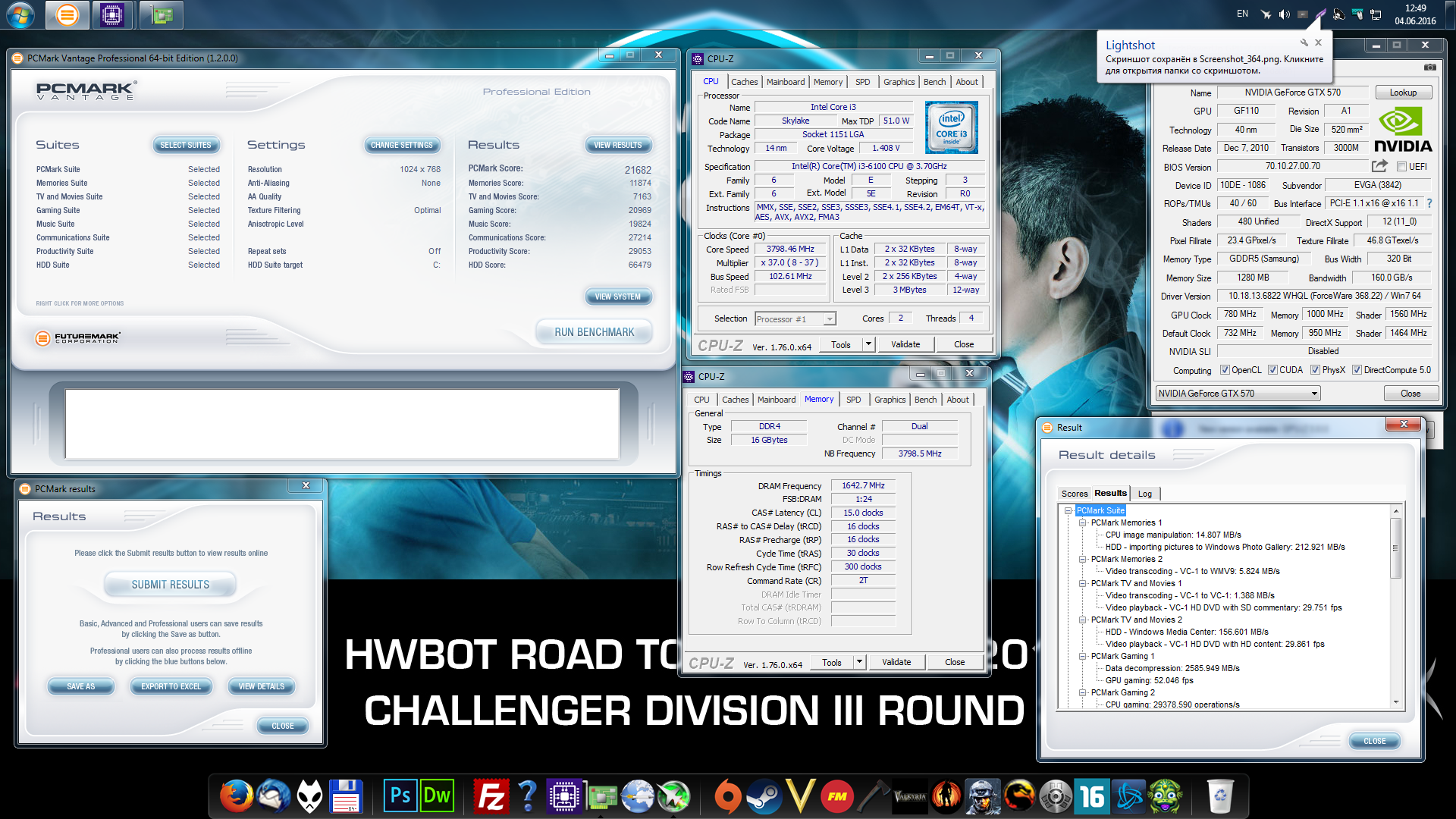Open Graphics tab in lower CPU-Z window
Image resolution: width=1456 pixels, height=819 pixels.
tap(890, 400)
